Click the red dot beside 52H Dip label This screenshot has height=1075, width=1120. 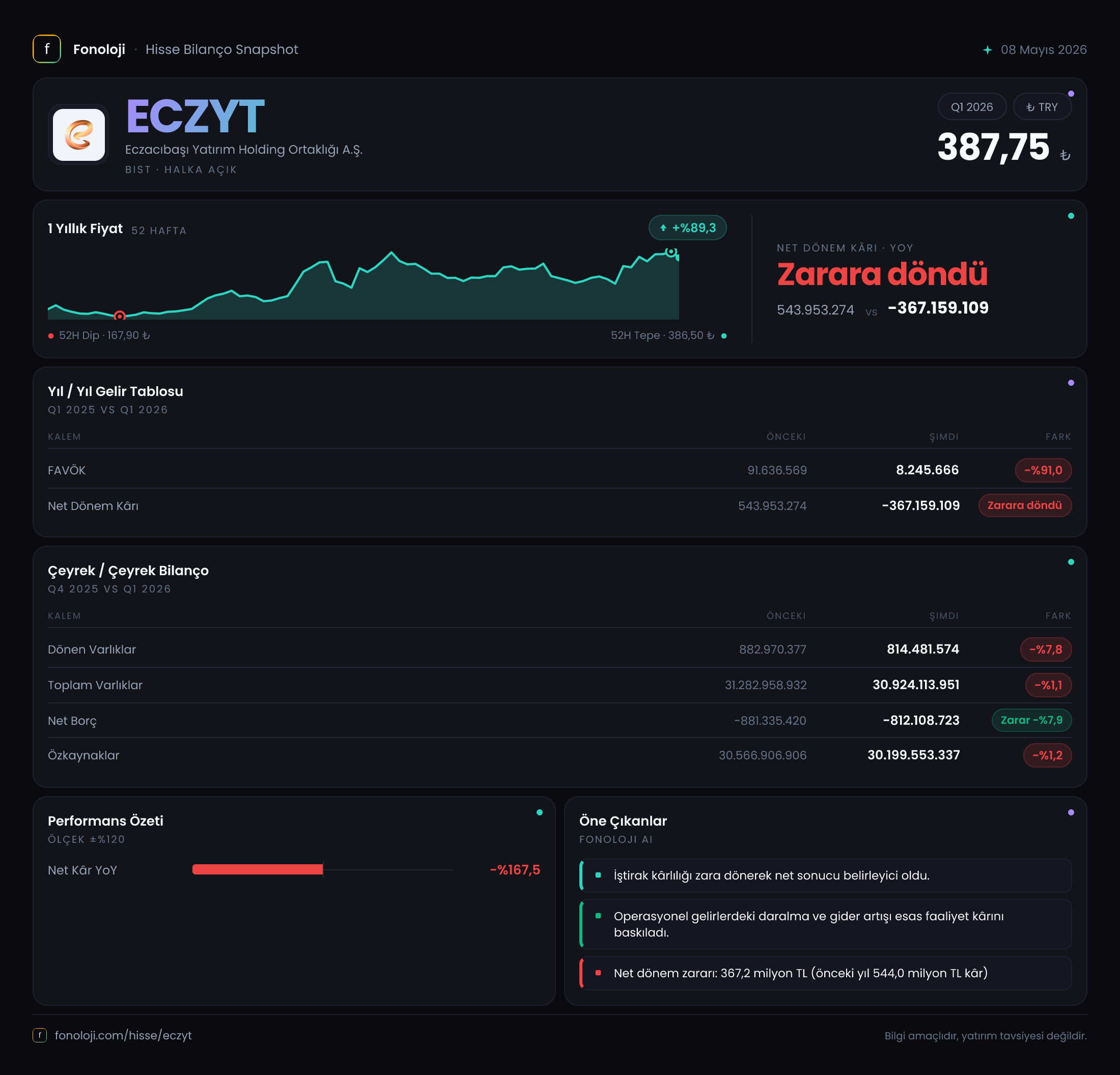coord(51,336)
